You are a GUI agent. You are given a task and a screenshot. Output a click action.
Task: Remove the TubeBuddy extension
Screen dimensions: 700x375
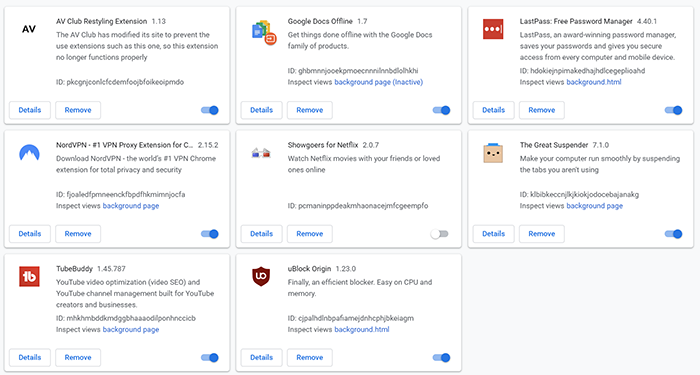(78, 358)
